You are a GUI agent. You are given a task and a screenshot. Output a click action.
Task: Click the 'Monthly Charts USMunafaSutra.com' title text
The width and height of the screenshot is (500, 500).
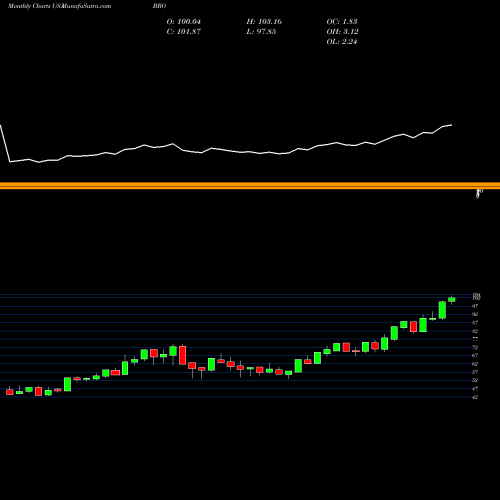pos(59,6)
